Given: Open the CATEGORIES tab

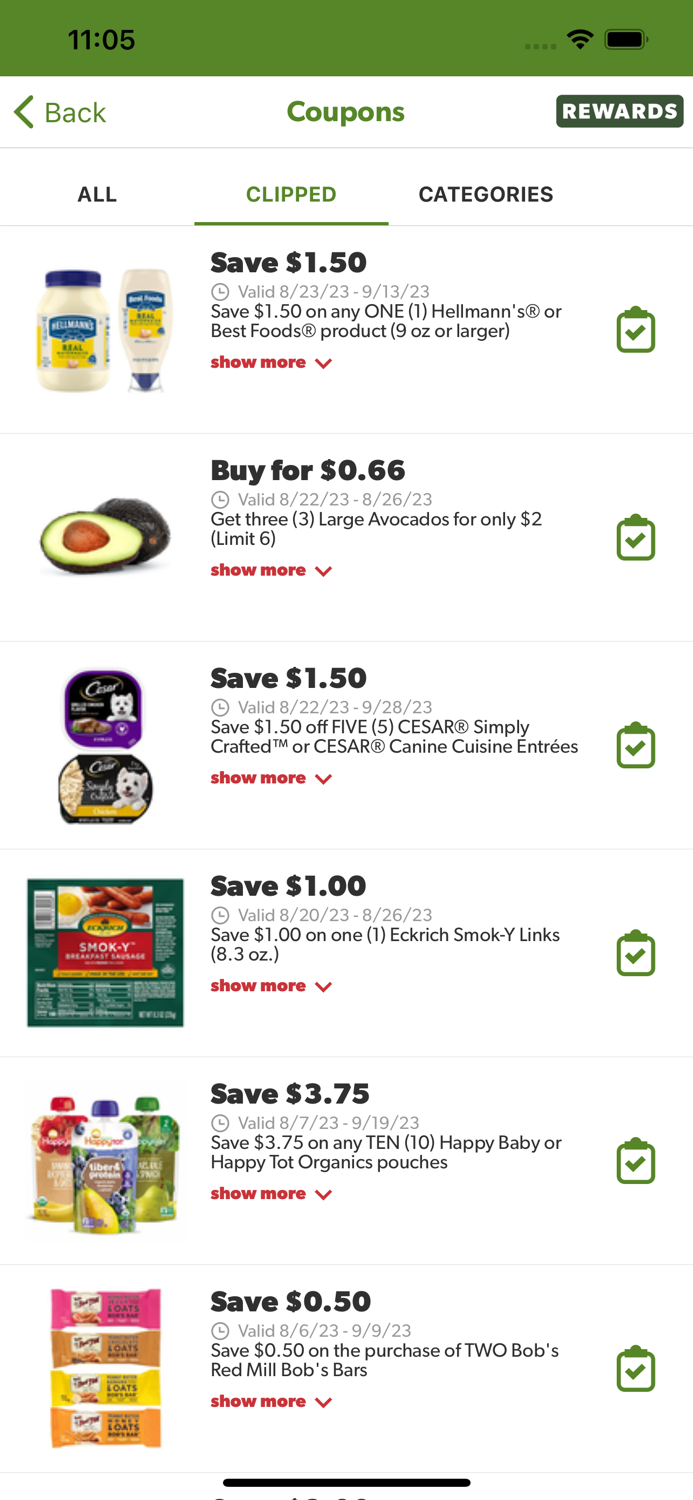Looking at the screenshot, I should pyautogui.click(x=486, y=194).
